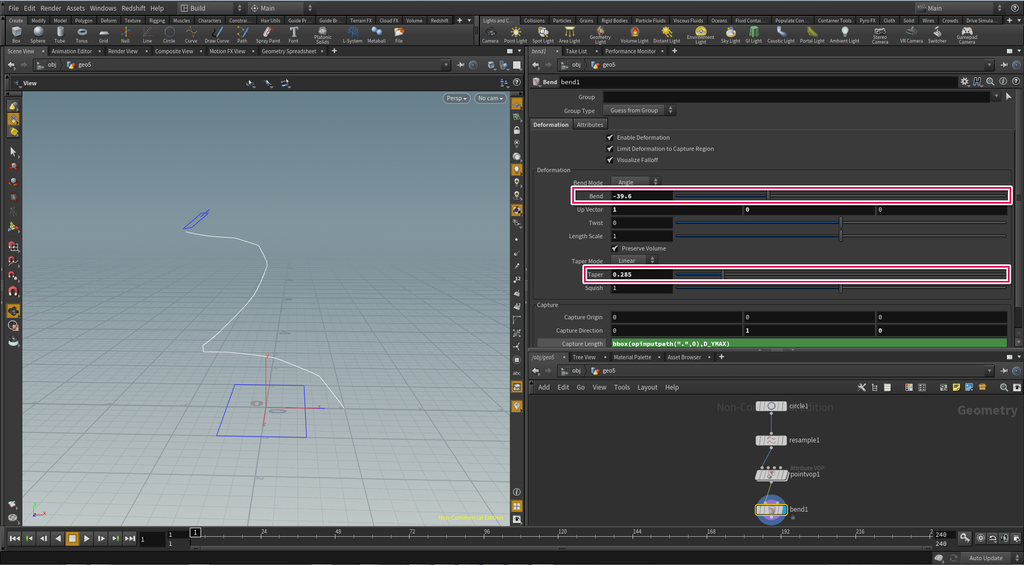Add a Point Light from shelf

[516, 35]
